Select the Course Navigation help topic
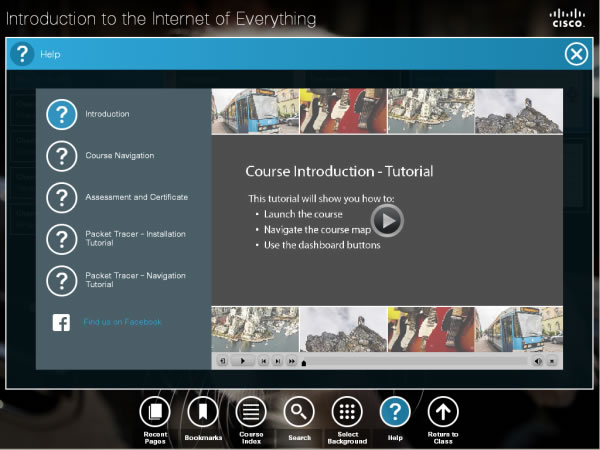Image resolution: width=600 pixels, height=450 pixels. (62, 156)
